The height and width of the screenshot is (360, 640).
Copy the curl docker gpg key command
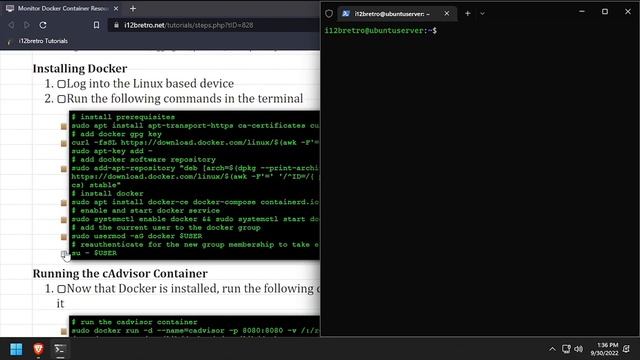coord(64,143)
